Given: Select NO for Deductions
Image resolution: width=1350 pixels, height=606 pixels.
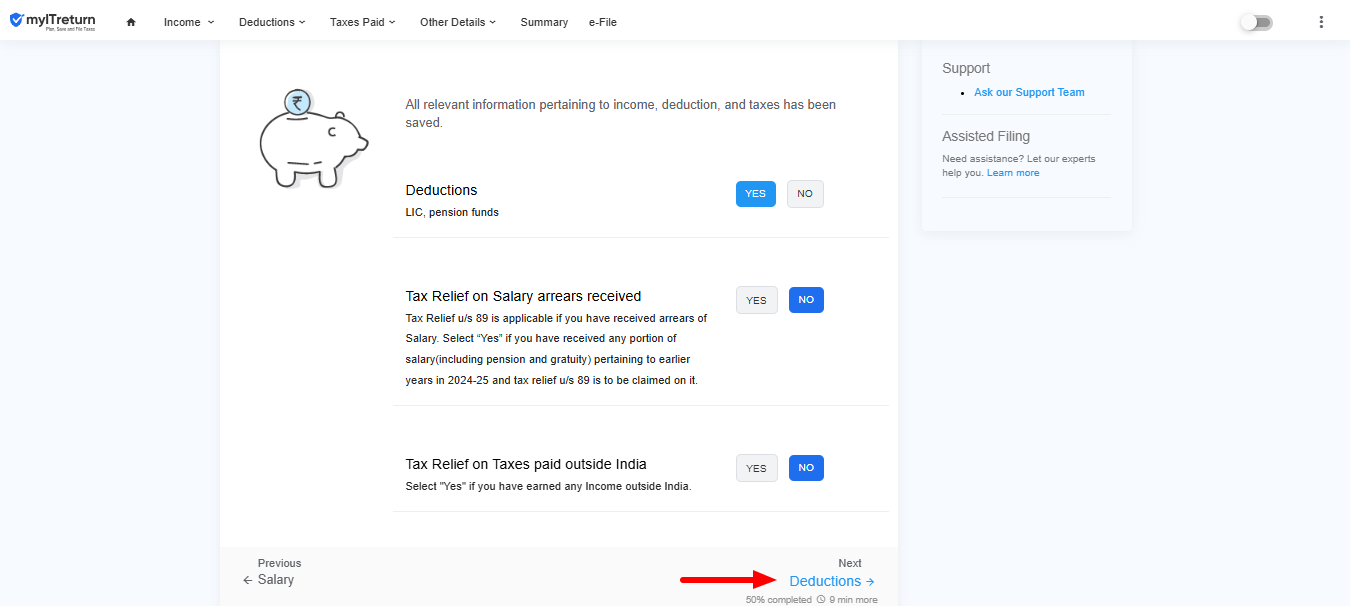Looking at the screenshot, I should (x=805, y=194).
